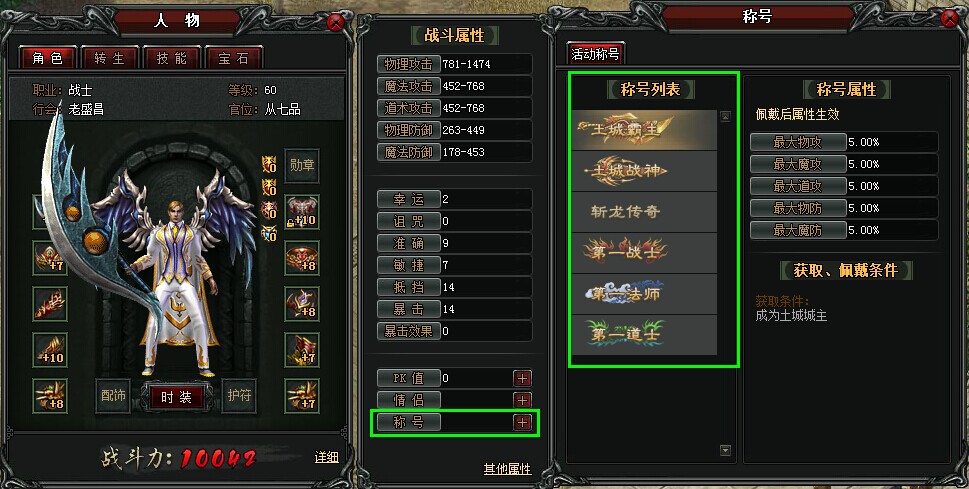Image resolution: width=969 pixels, height=489 pixels.
Task: Toggle the 时装 costume button
Action: click(177, 397)
